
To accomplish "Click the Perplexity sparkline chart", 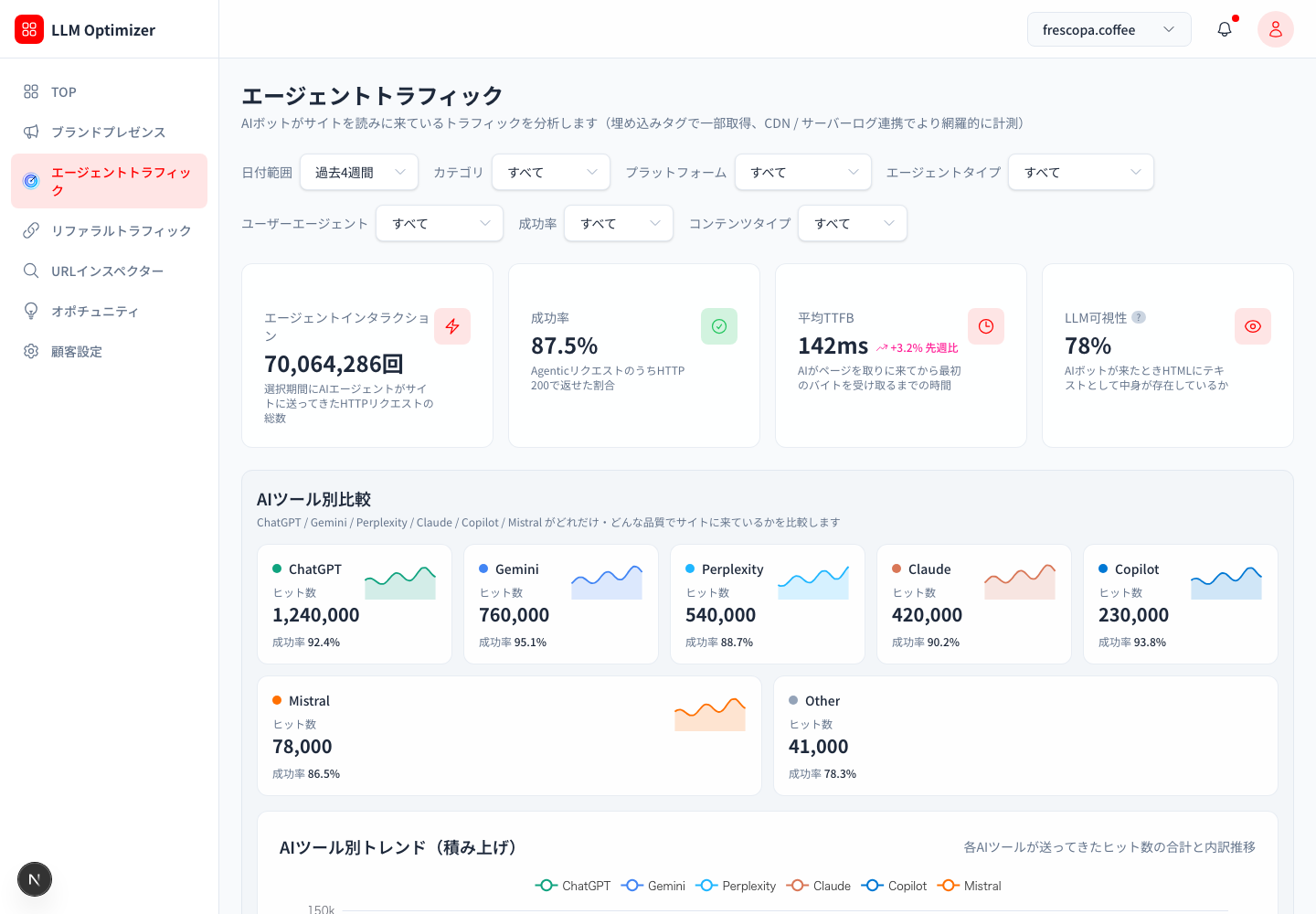I will click(x=813, y=582).
